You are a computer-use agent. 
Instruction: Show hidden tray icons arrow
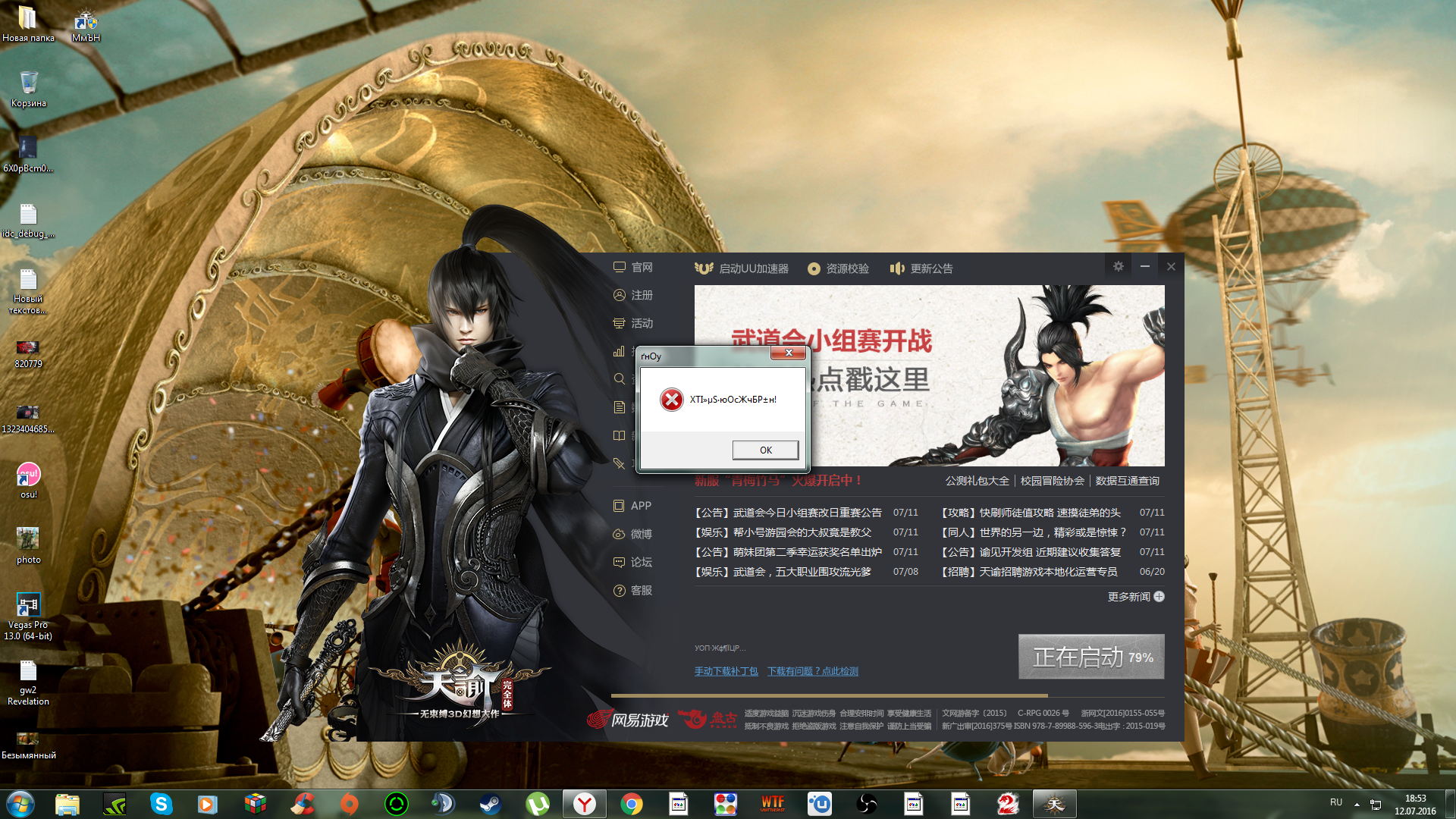pos(1357,804)
